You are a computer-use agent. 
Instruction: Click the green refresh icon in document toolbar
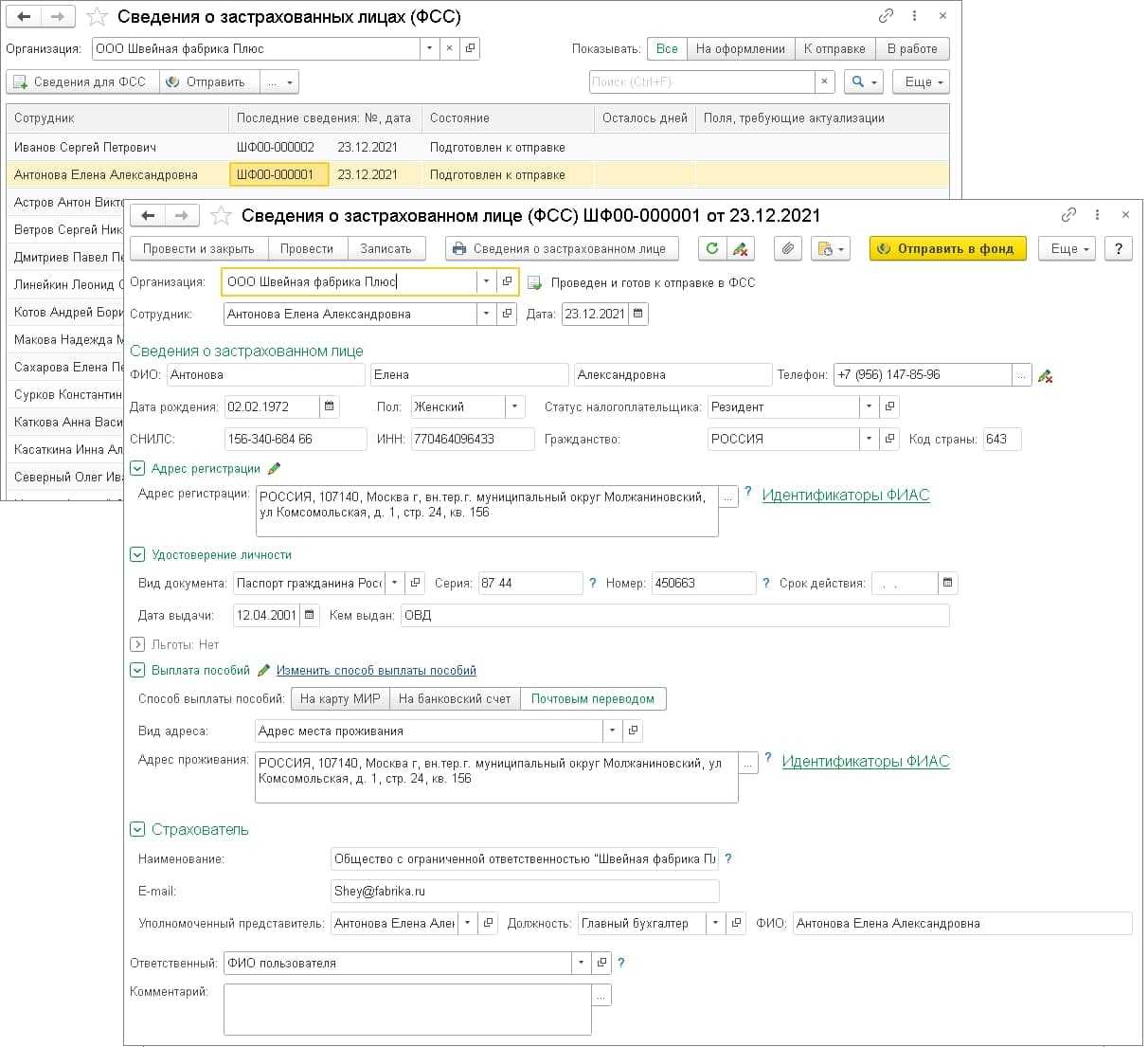point(711,248)
